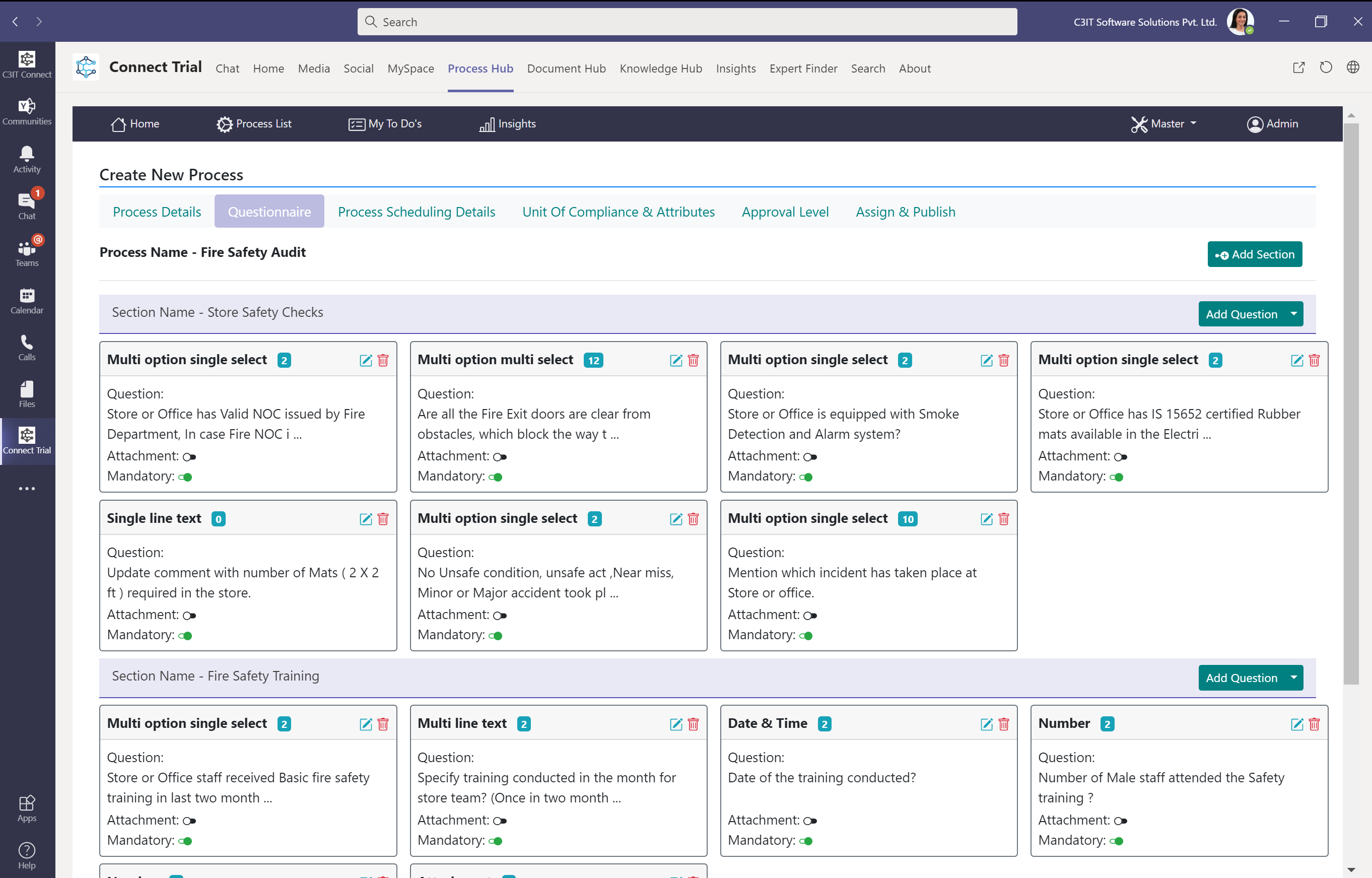Switch to Process Scheduling Details tab
This screenshot has width=1372, height=878.
point(416,212)
